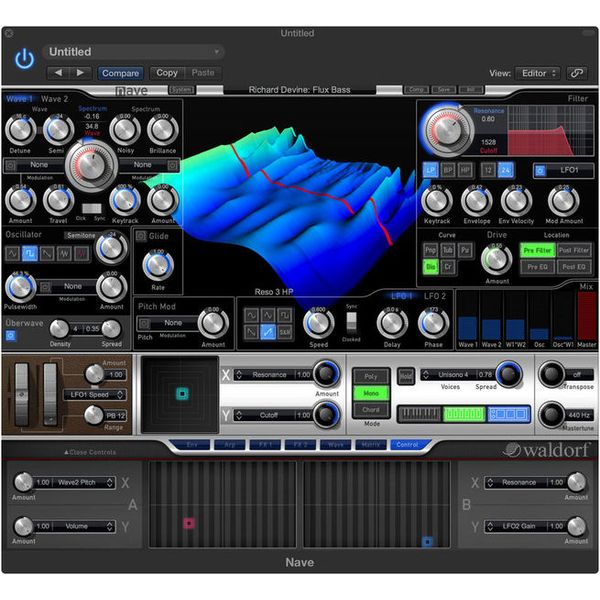Click the link chain icon
Viewport: 600px width, 600px height.
(x=576, y=73)
